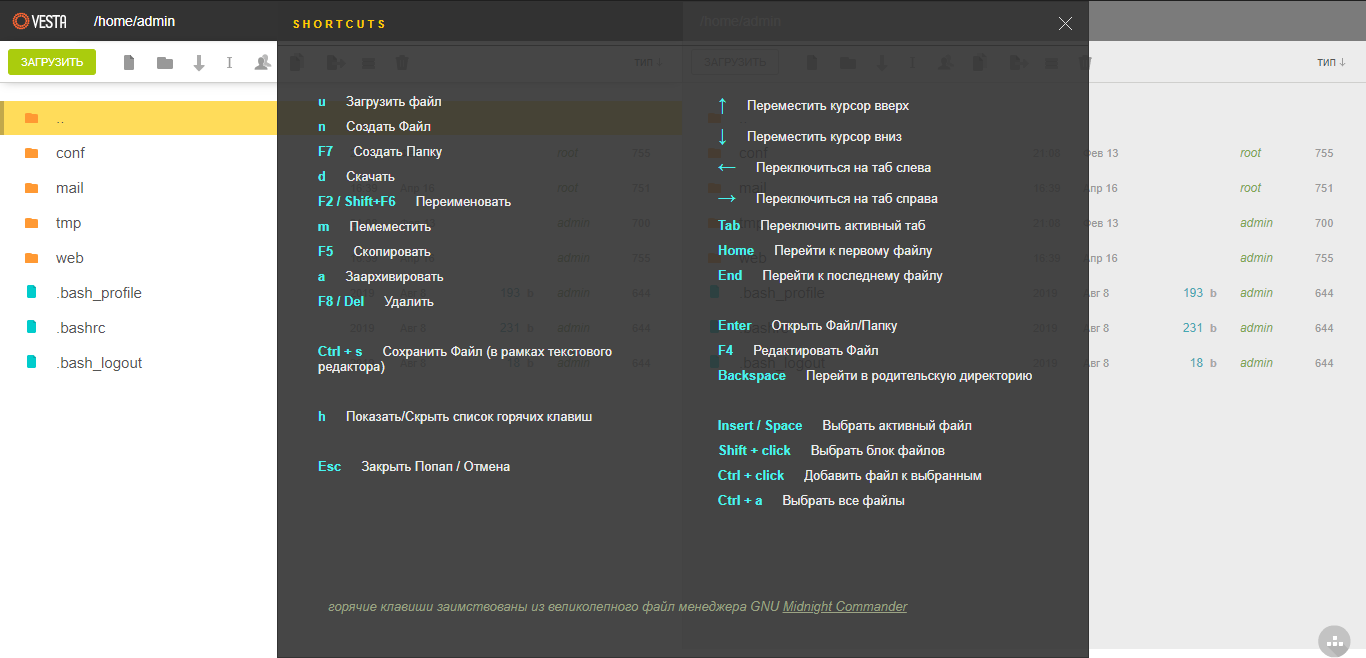
Task: Select the 'conf' folder name in left panel
Action: point(70,153)
